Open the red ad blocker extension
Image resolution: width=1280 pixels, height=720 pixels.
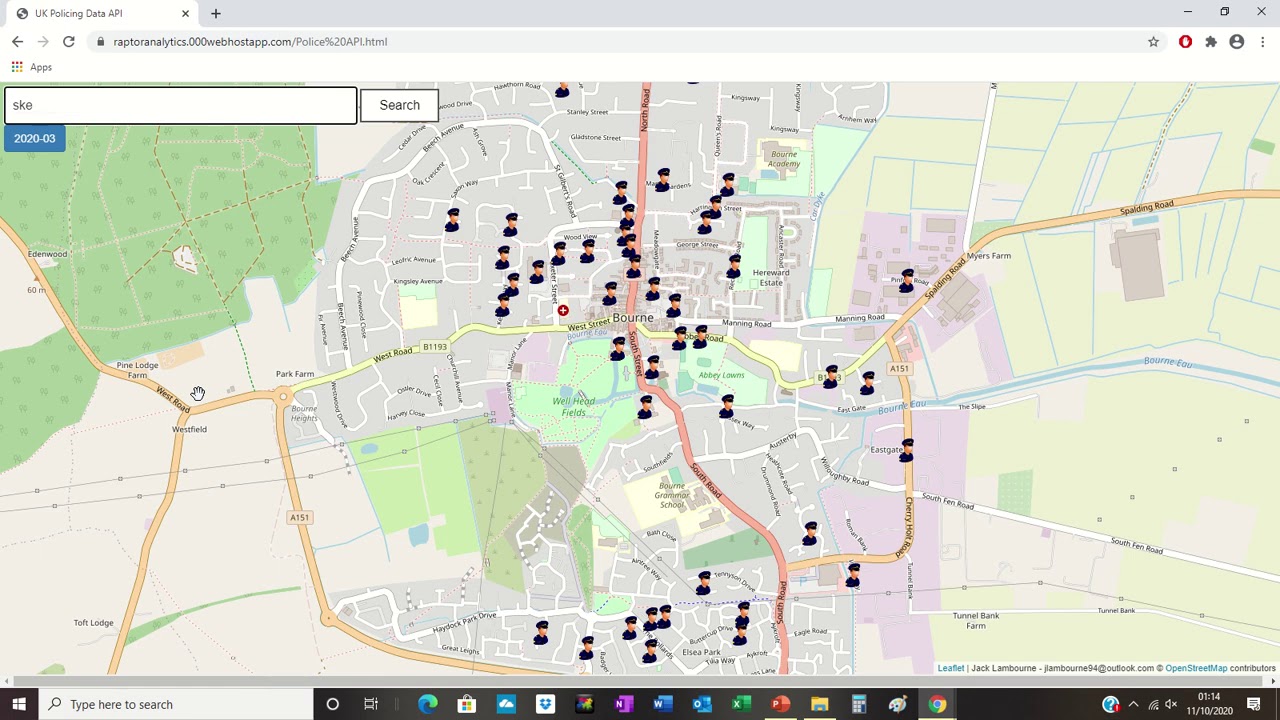(x=1186, y=42)
